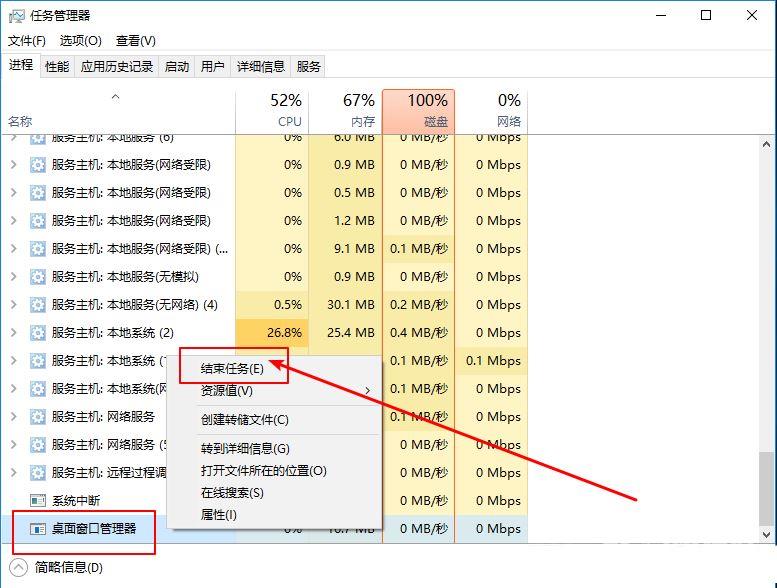777x588 pixels.
Task: Choose 在线搜索(S) in context menu
Action: click(232, 493)
